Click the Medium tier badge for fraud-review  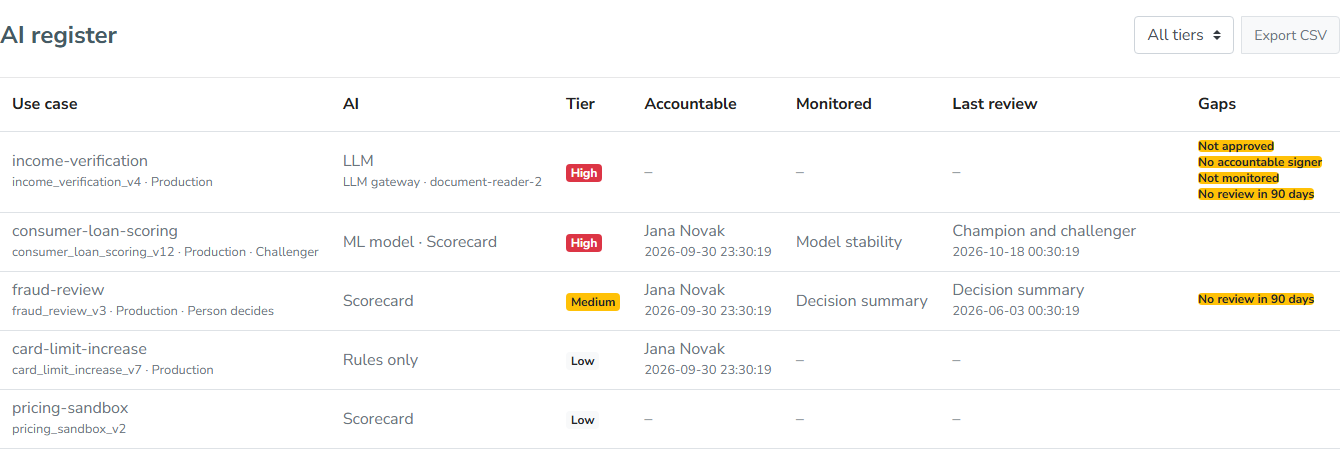[x=593, y=302]
